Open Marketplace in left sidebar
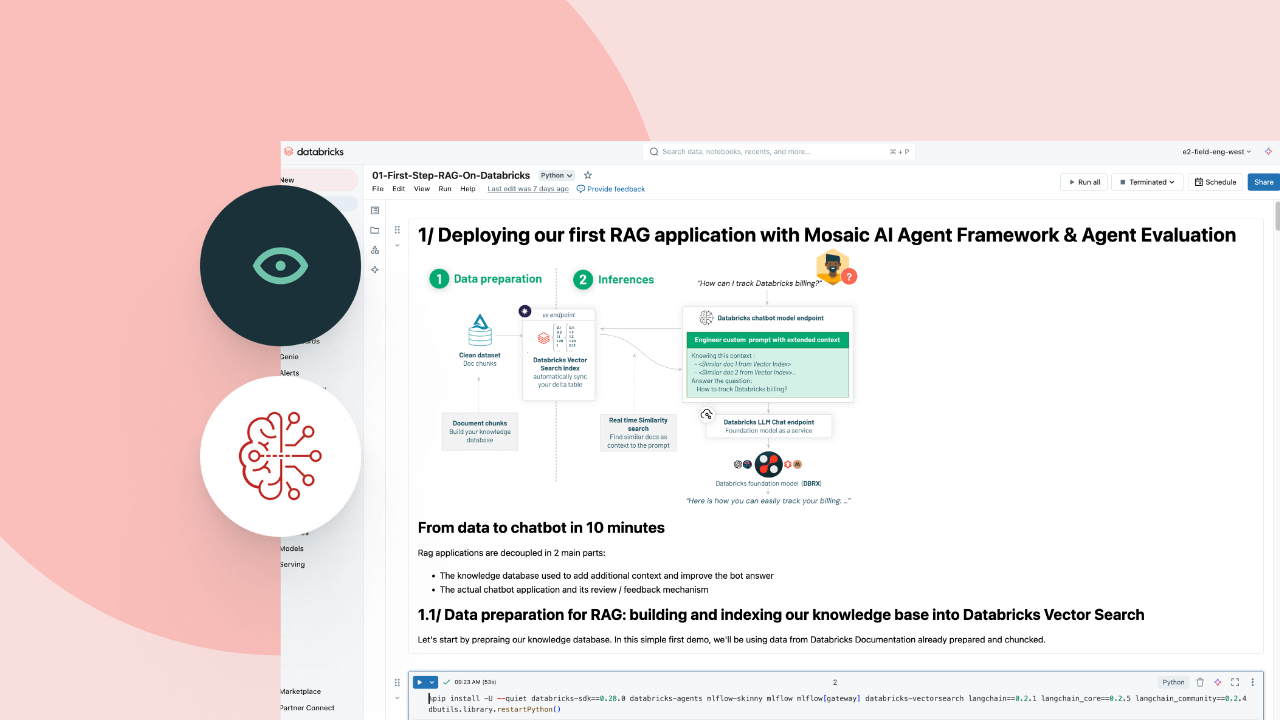1280x720 pixels. click(x=301, y=691)
